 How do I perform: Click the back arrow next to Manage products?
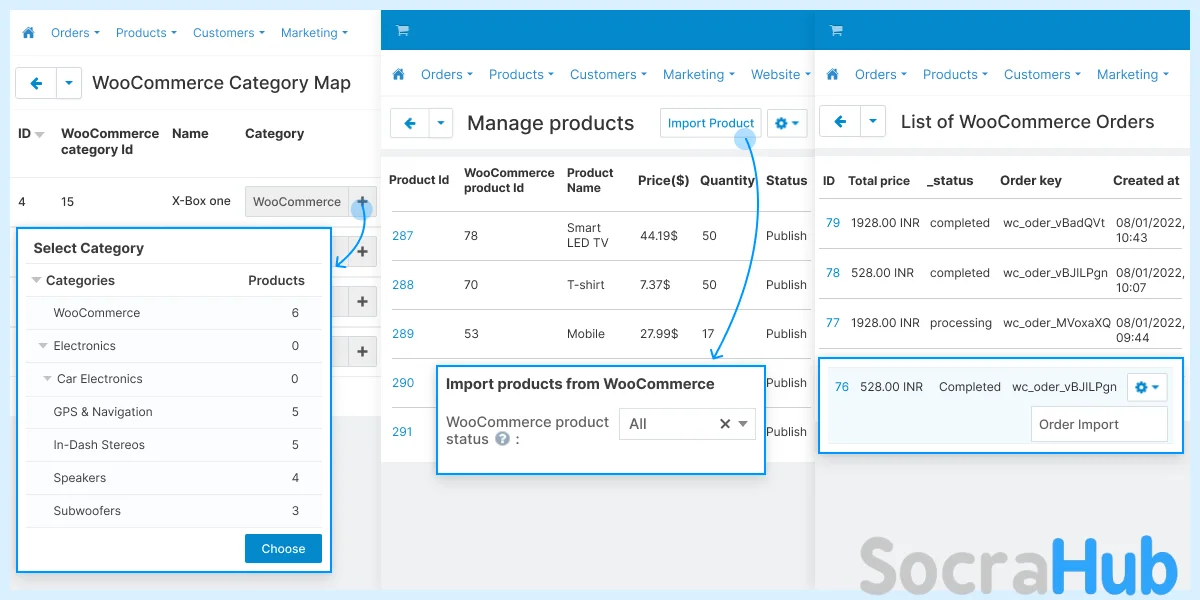point(410,123)
